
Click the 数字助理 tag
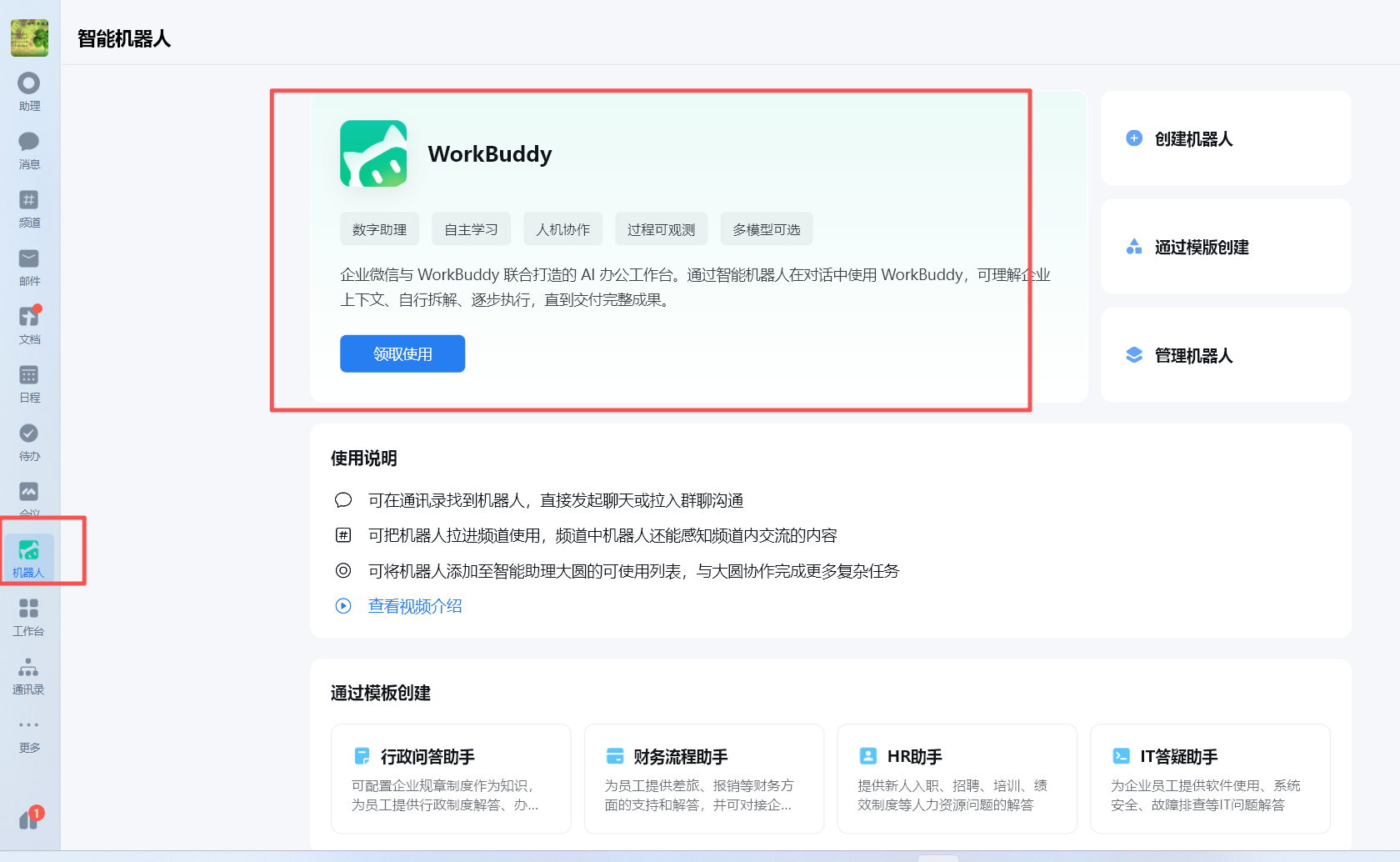(x=379, y=229)
